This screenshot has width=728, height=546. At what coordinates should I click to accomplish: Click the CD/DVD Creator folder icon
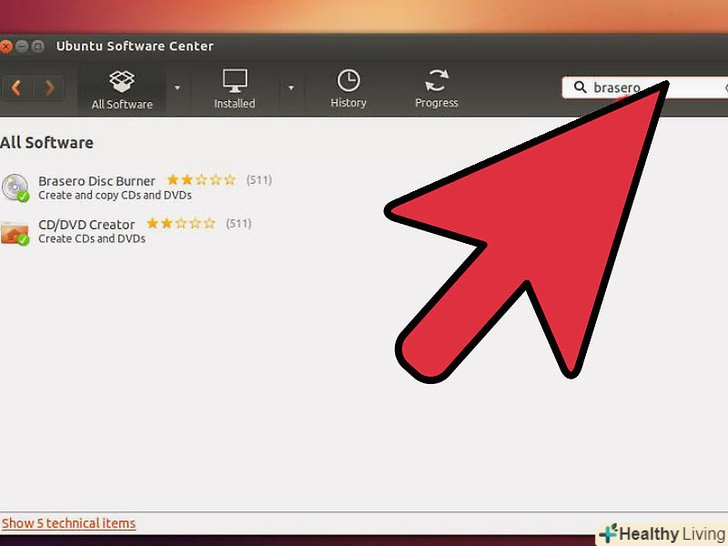(15, 232)
